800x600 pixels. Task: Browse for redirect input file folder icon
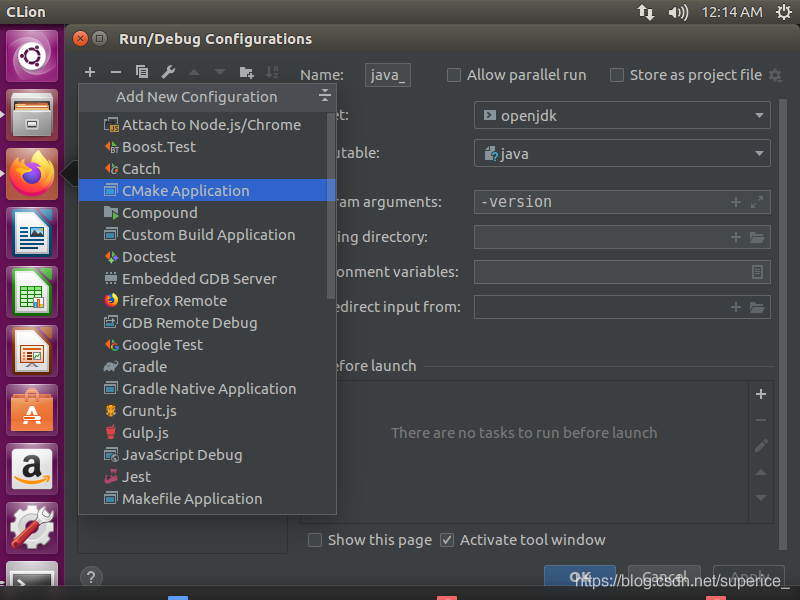(757, 307)
